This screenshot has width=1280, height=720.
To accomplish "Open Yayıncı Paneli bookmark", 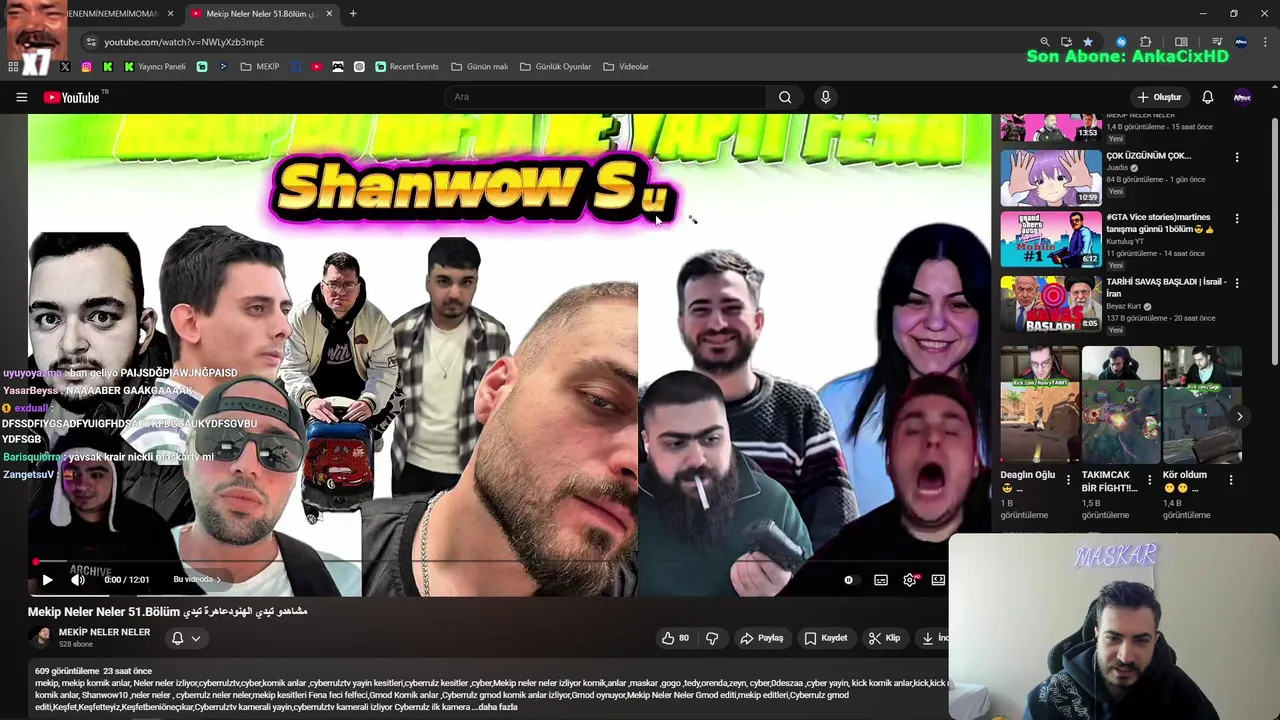I will tap(154, 67).
